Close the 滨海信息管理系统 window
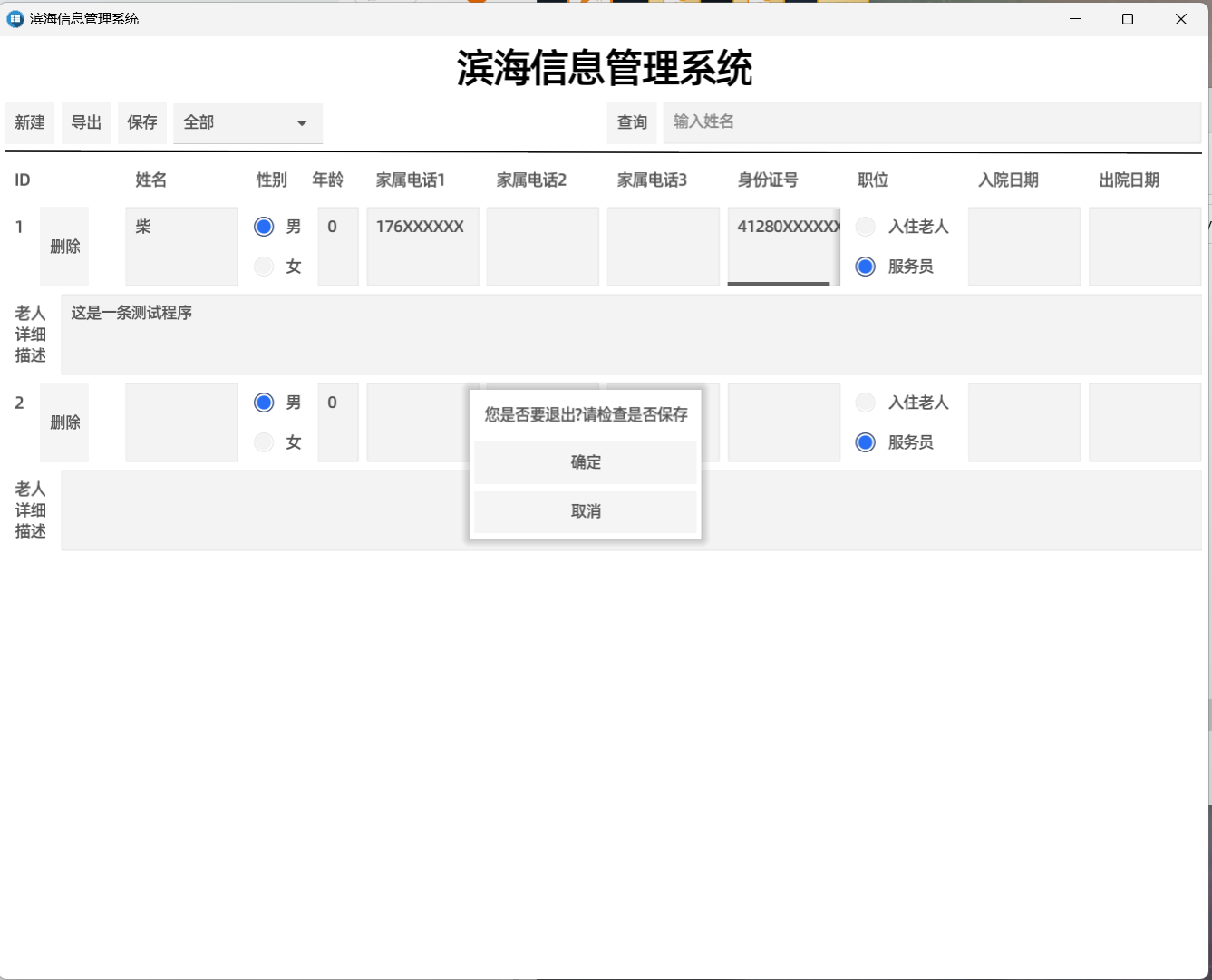The width and height of the screenshot is (1212, 980). tap(1181, 19)
